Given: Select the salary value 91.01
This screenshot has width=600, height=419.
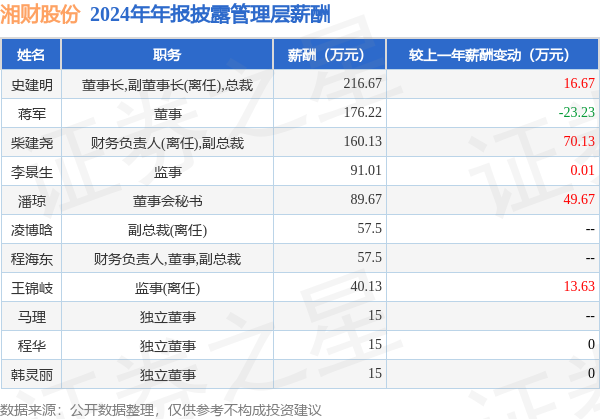Looking at the screenshot, I should 366,170.
